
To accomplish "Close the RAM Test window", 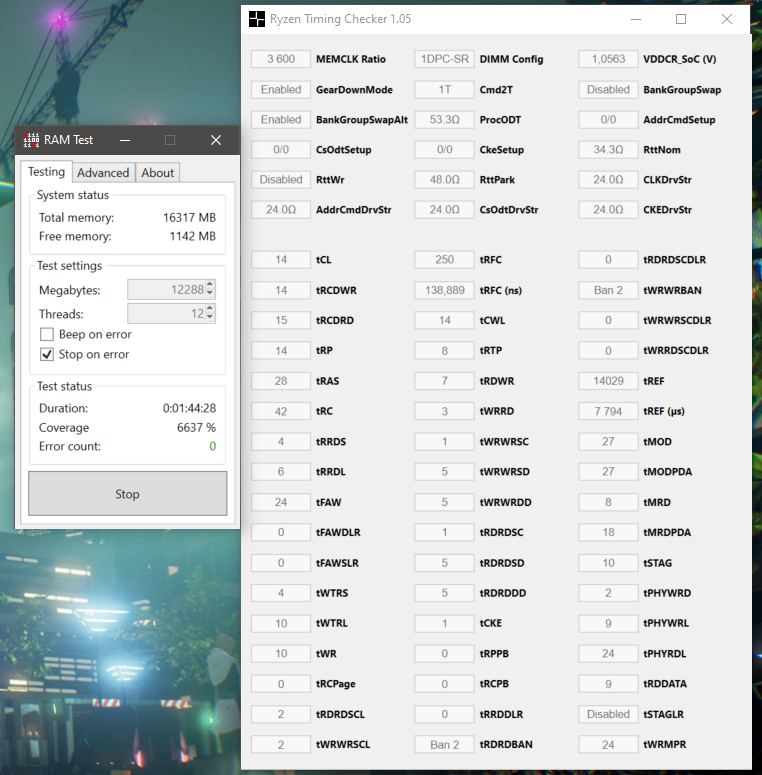I will click(216, 140).
